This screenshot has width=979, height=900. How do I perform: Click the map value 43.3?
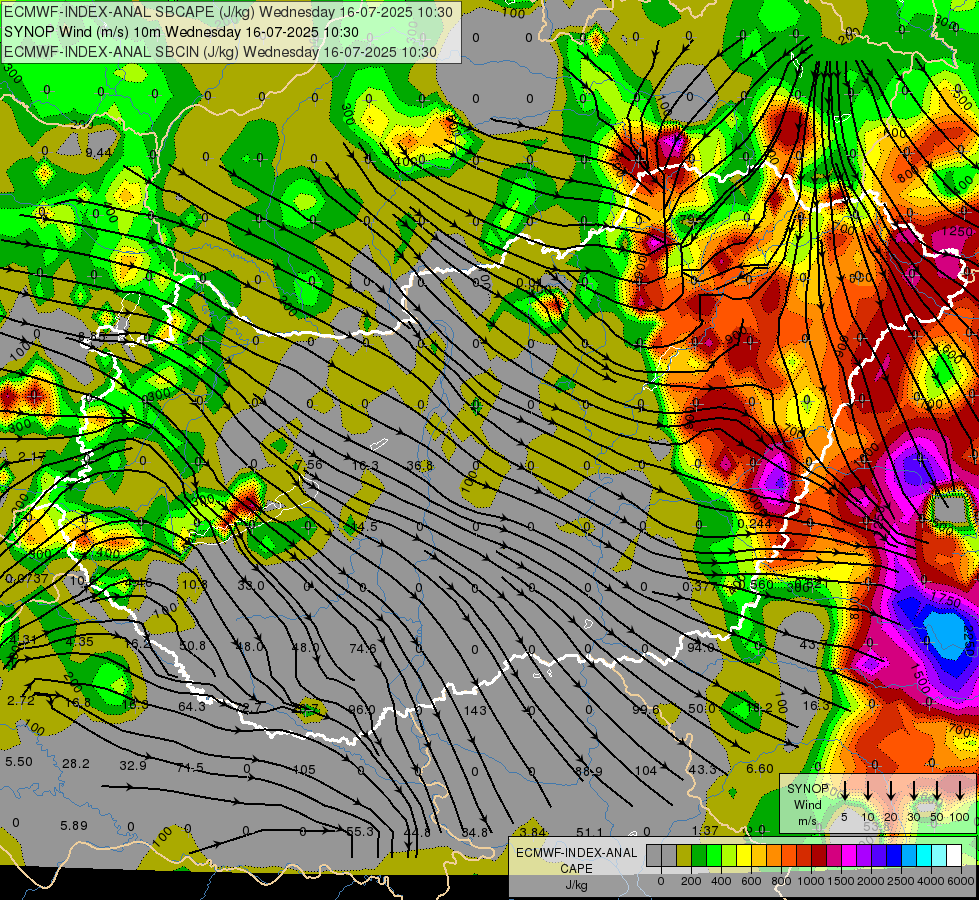point(702,769)
